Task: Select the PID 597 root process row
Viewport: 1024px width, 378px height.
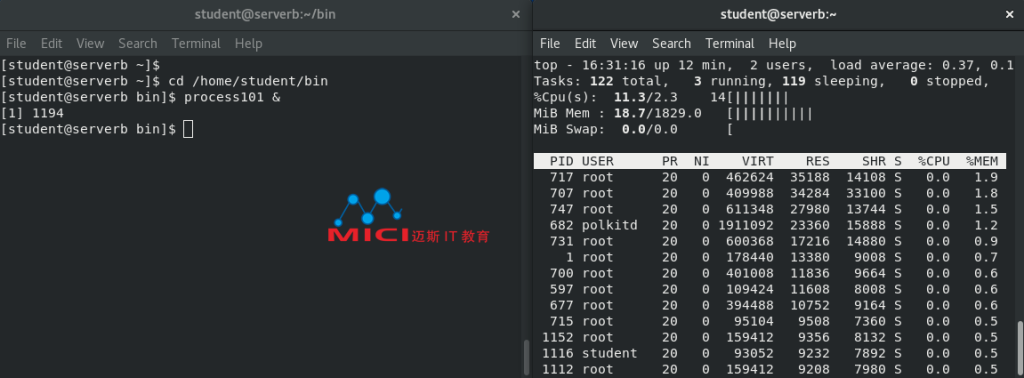Action: point(770,289)
